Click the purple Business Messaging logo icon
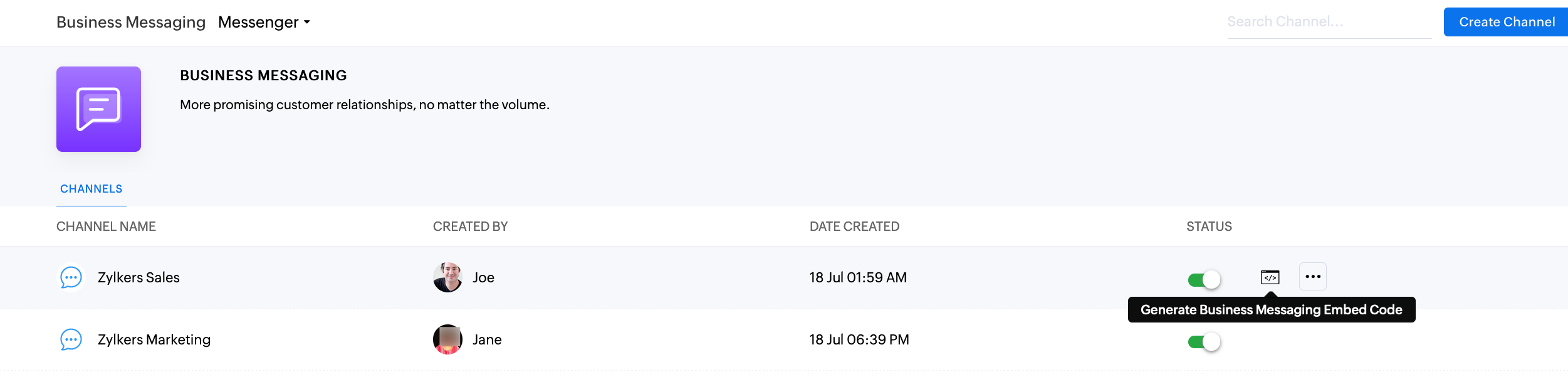 (98, 109)
